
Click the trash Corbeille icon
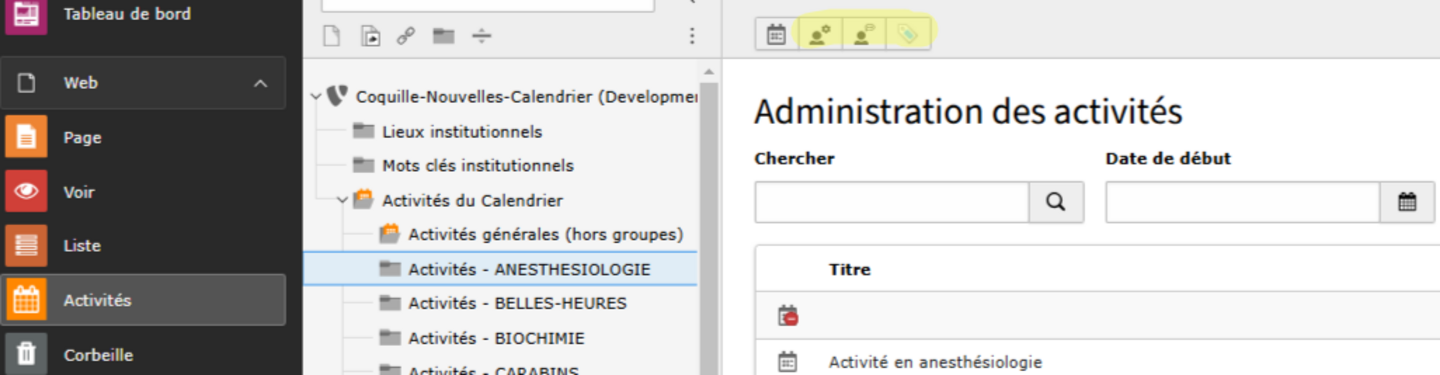tap(26, 354)
